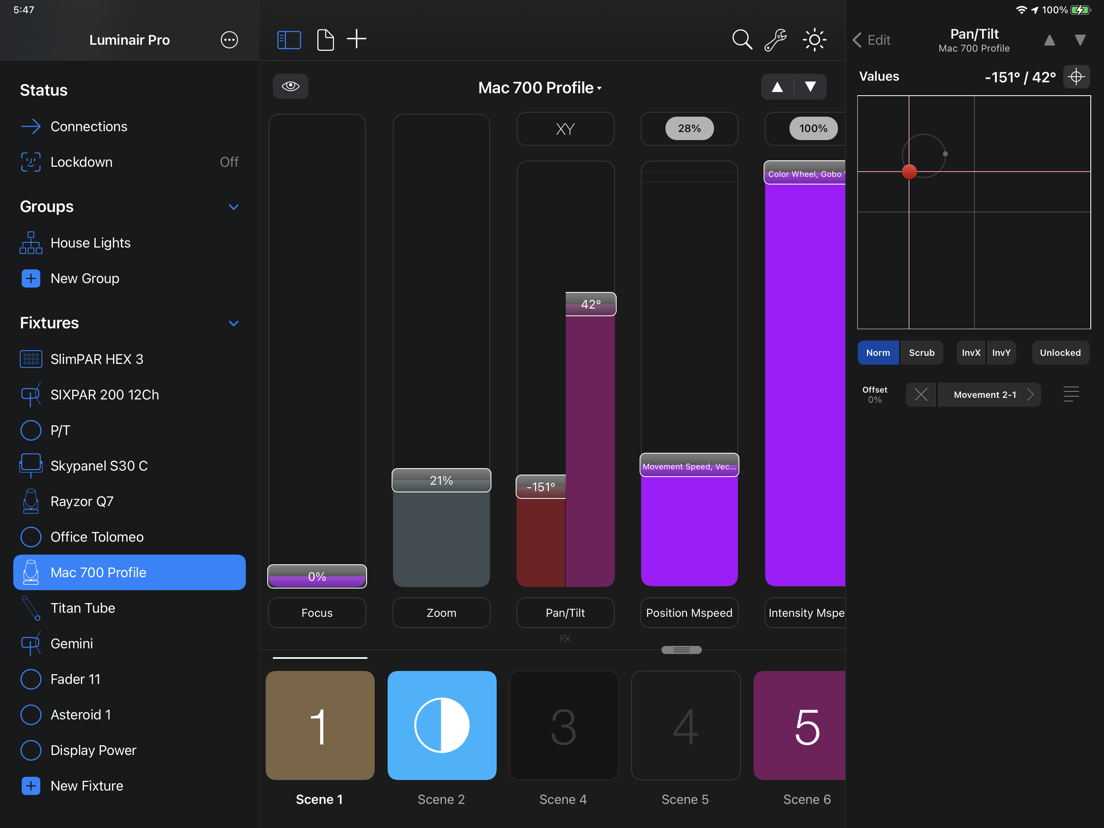Open the House Lights group
This screenshot has width=1104, height=828.
130,243
